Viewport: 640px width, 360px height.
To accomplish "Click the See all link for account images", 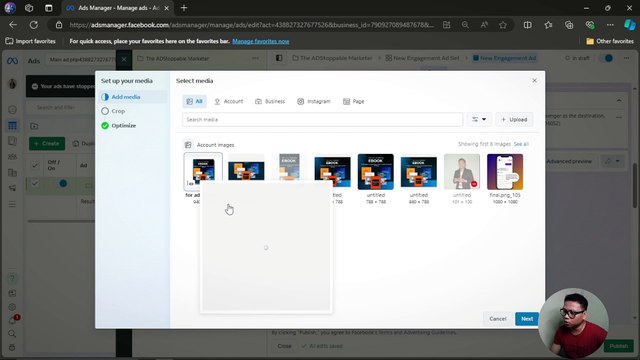I will (521, 144).
